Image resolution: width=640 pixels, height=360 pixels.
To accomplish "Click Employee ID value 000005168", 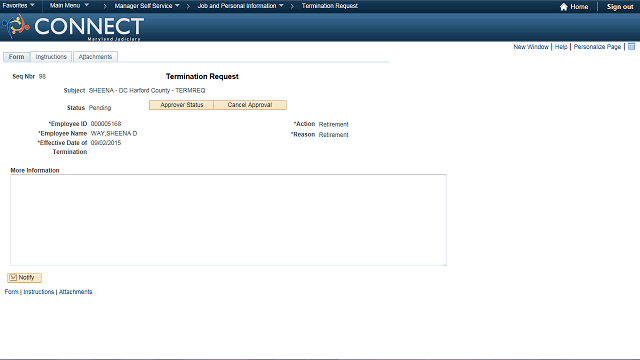I will click(106, 124).
